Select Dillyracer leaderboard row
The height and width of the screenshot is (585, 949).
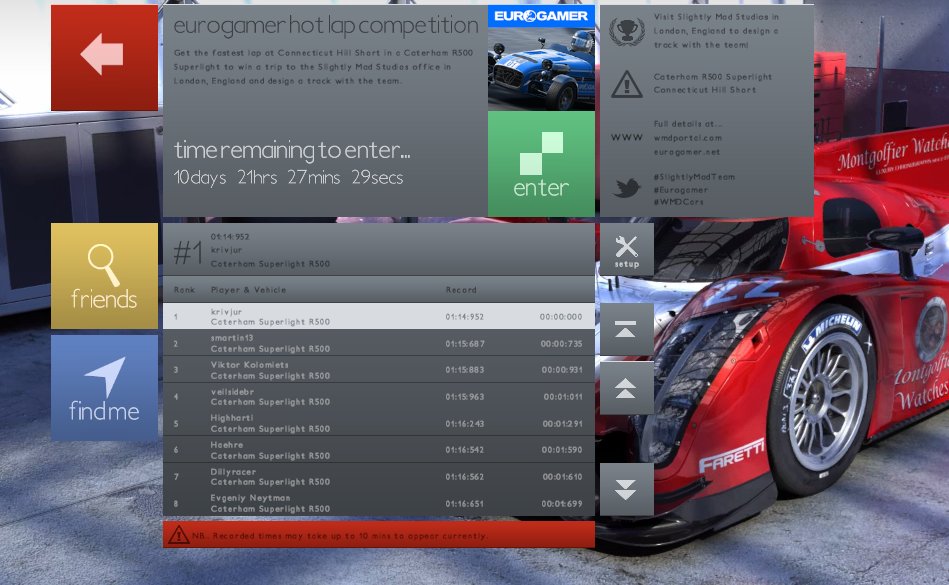click(379, 476)
